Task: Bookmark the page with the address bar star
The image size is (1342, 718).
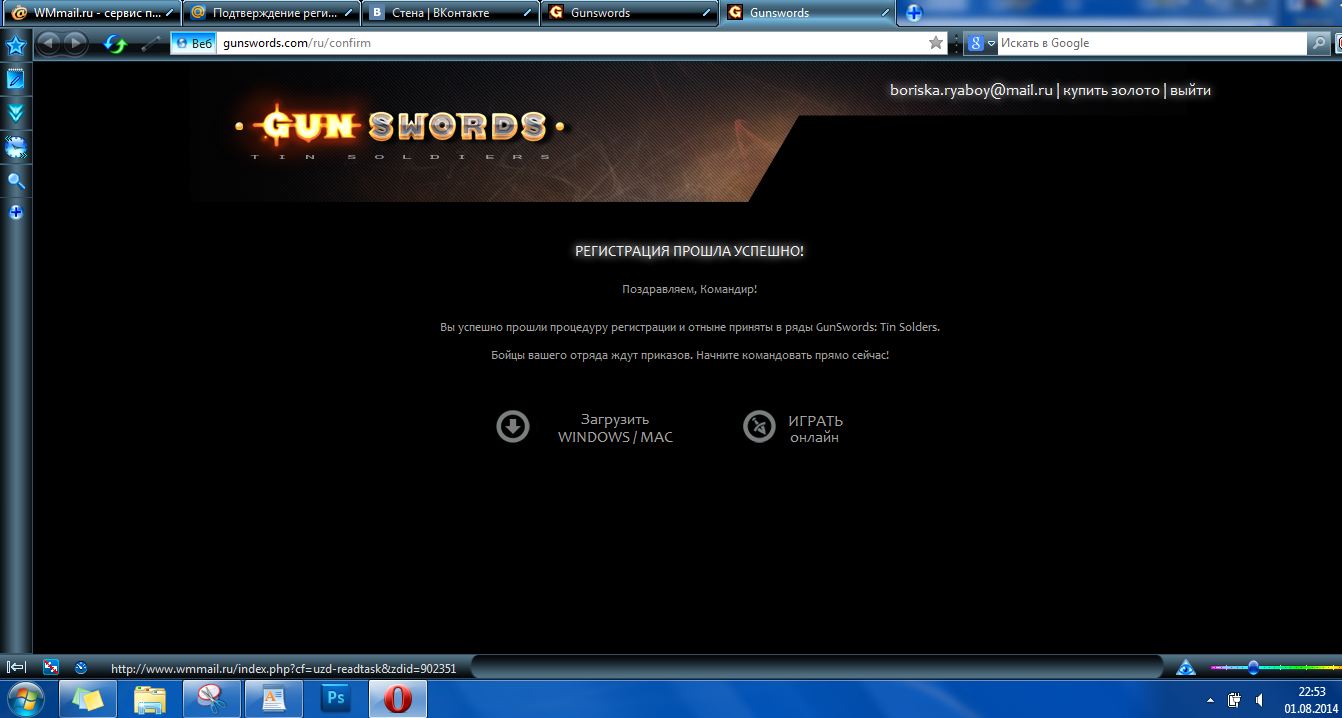Action: [x=936, y=43]
